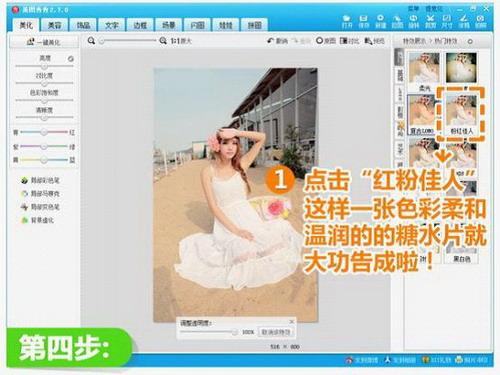Image resolution: width=500 pixels, height=375 pixels.
Task: Click the 一键美化 one-click beautify button
Action: [44, 42]
